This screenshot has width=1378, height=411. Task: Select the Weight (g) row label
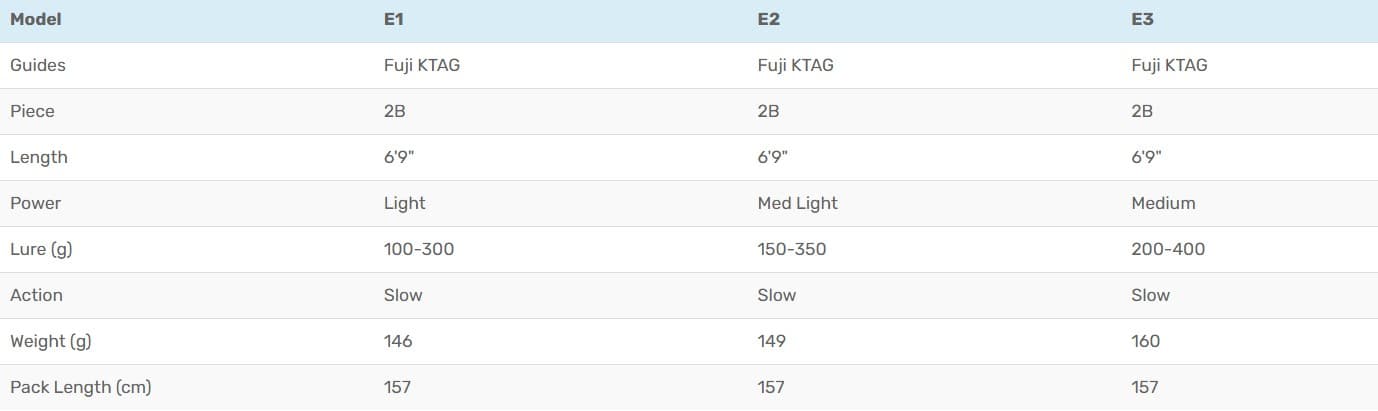click(50, 341)
